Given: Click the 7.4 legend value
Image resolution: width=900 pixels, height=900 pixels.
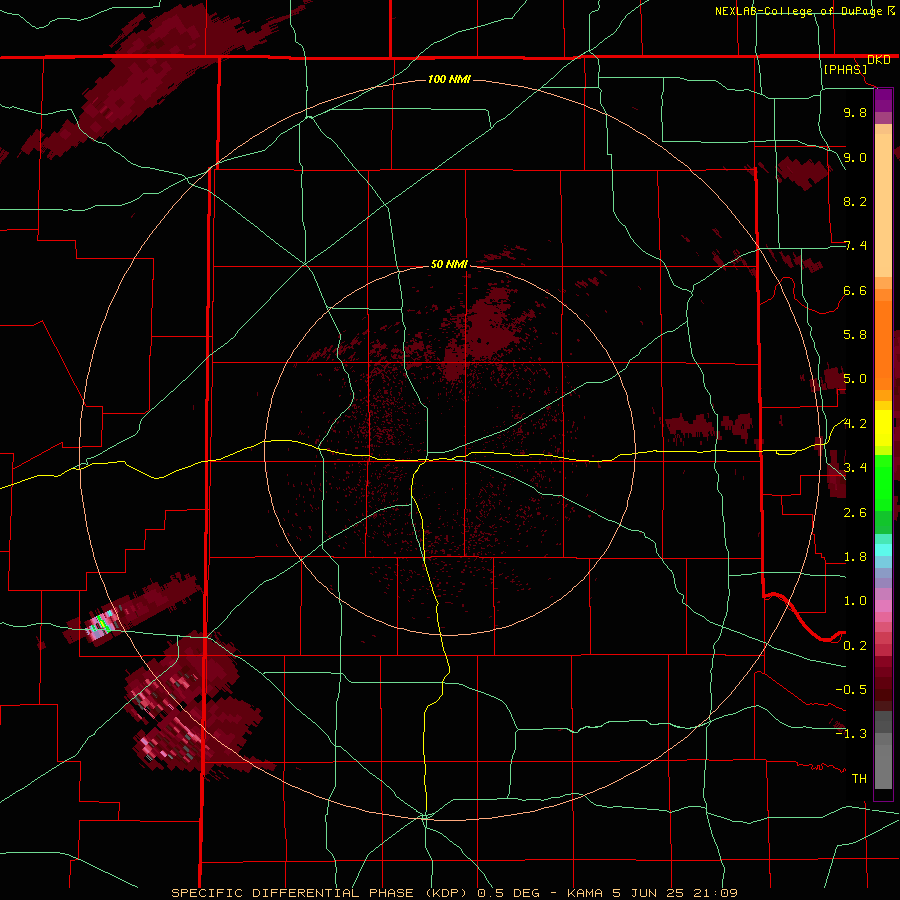Looking at the screenshot, I should pos(855,246).
